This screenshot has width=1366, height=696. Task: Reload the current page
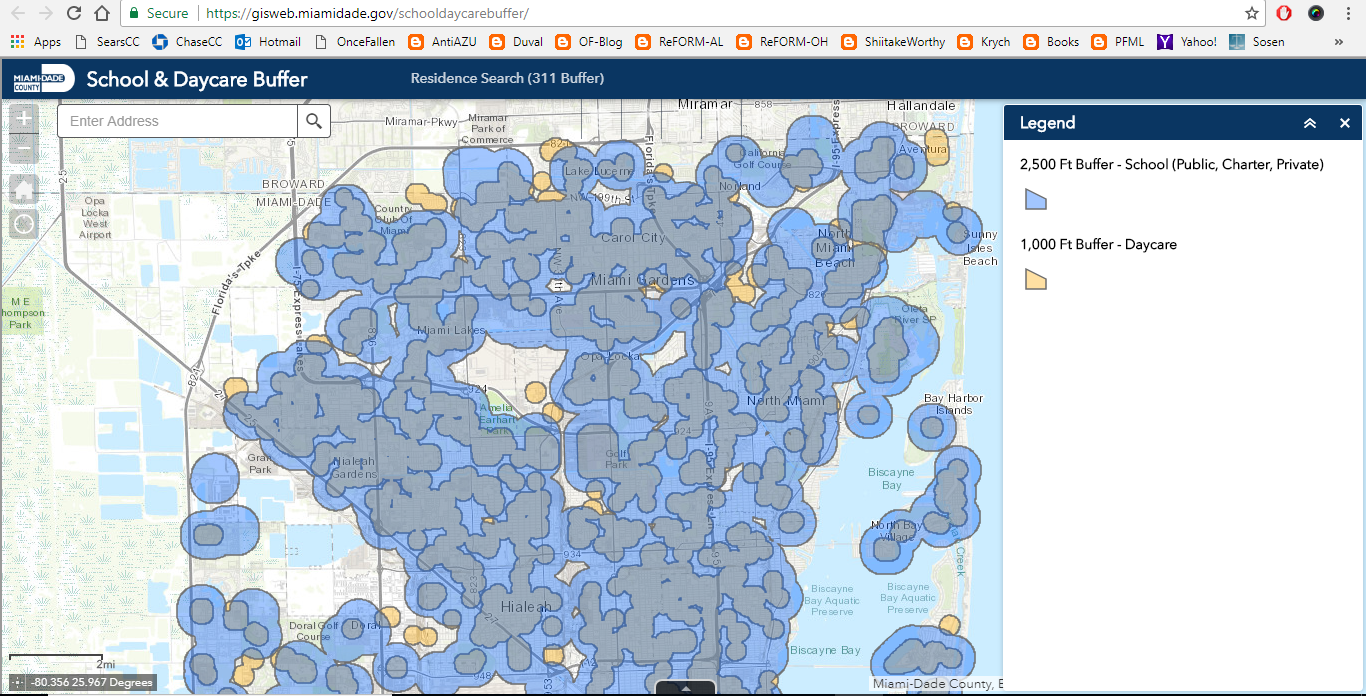coord(74,13)
